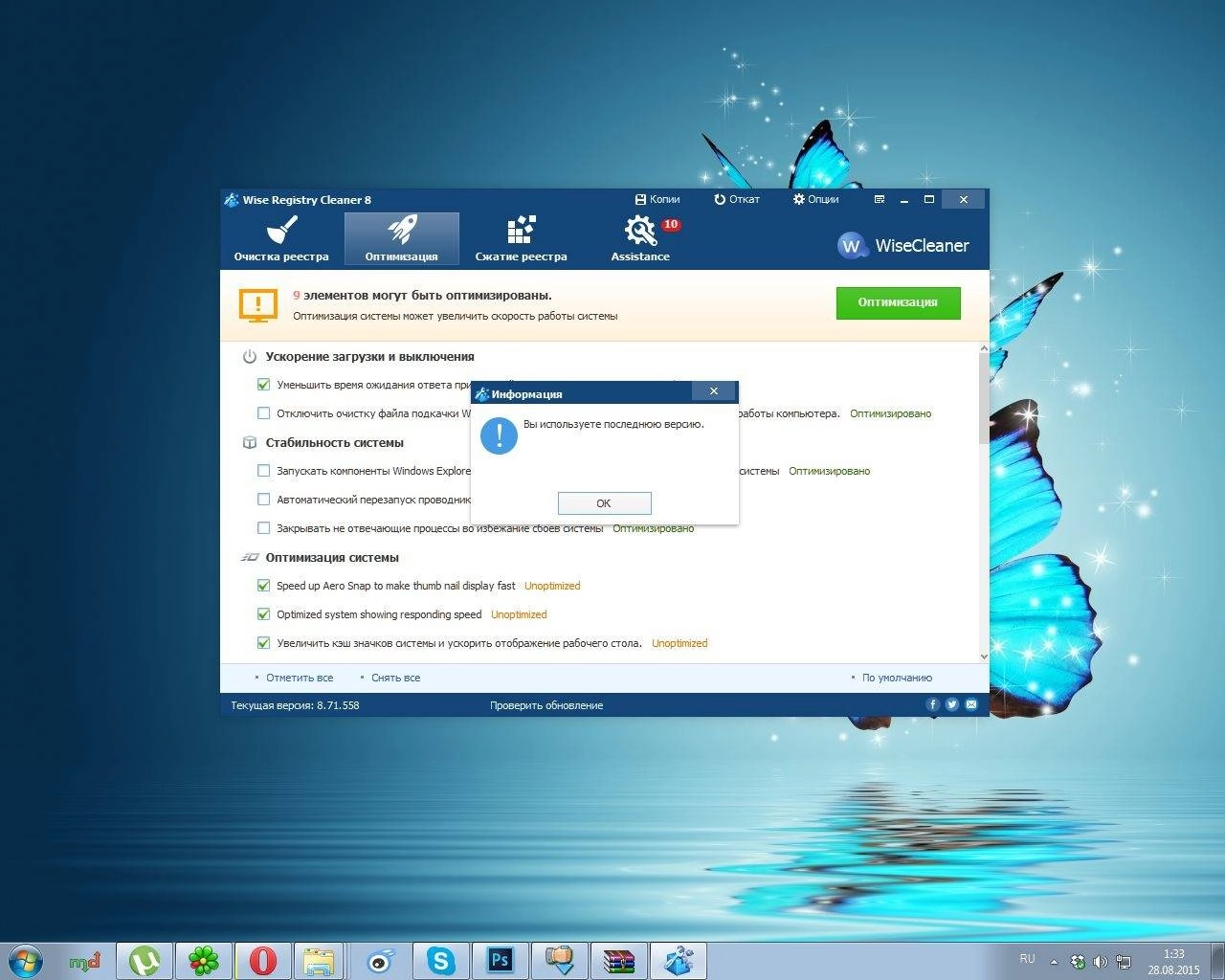Toggle 'Закрывать не отвечающие процессы' checkbox

[x=263, y=528]
